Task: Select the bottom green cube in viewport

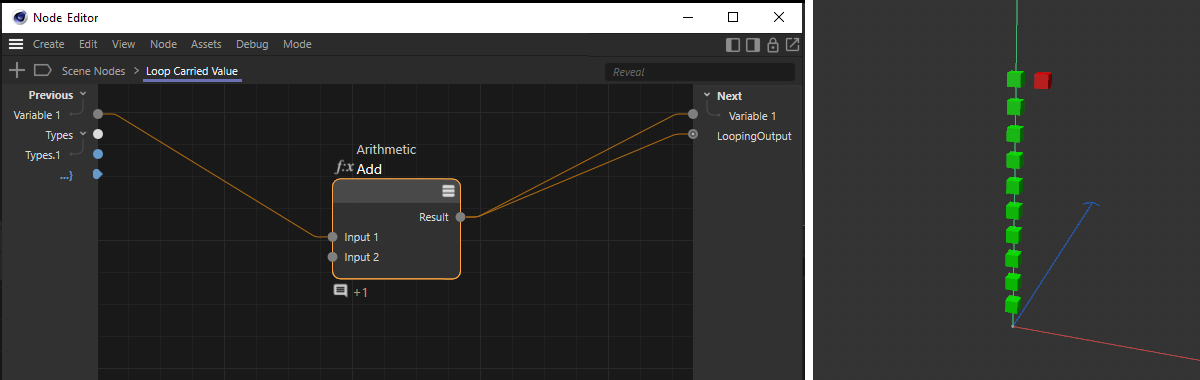Action: (x=1013, y=304)
